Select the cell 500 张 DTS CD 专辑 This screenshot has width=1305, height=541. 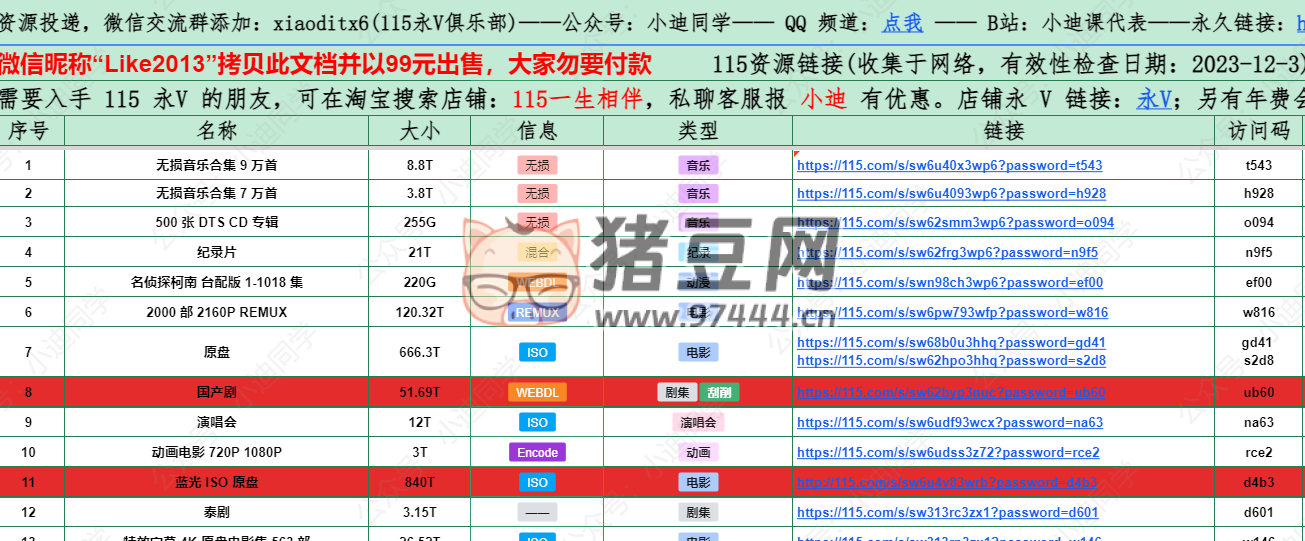pyautogui.click(x=217, y=223)
